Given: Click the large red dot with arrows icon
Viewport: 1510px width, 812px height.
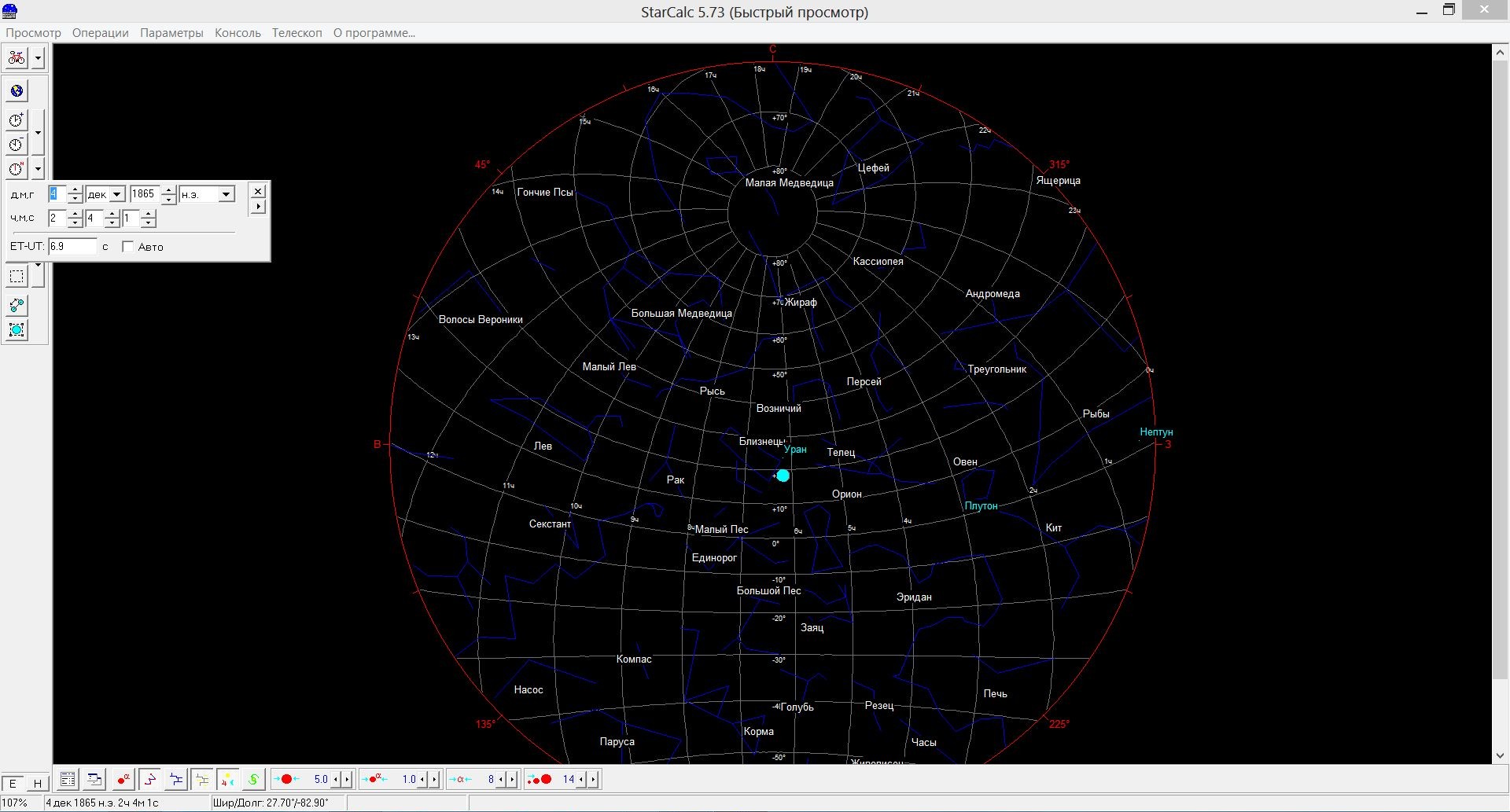Looking at the screenshot, I should tap(286, 780).
